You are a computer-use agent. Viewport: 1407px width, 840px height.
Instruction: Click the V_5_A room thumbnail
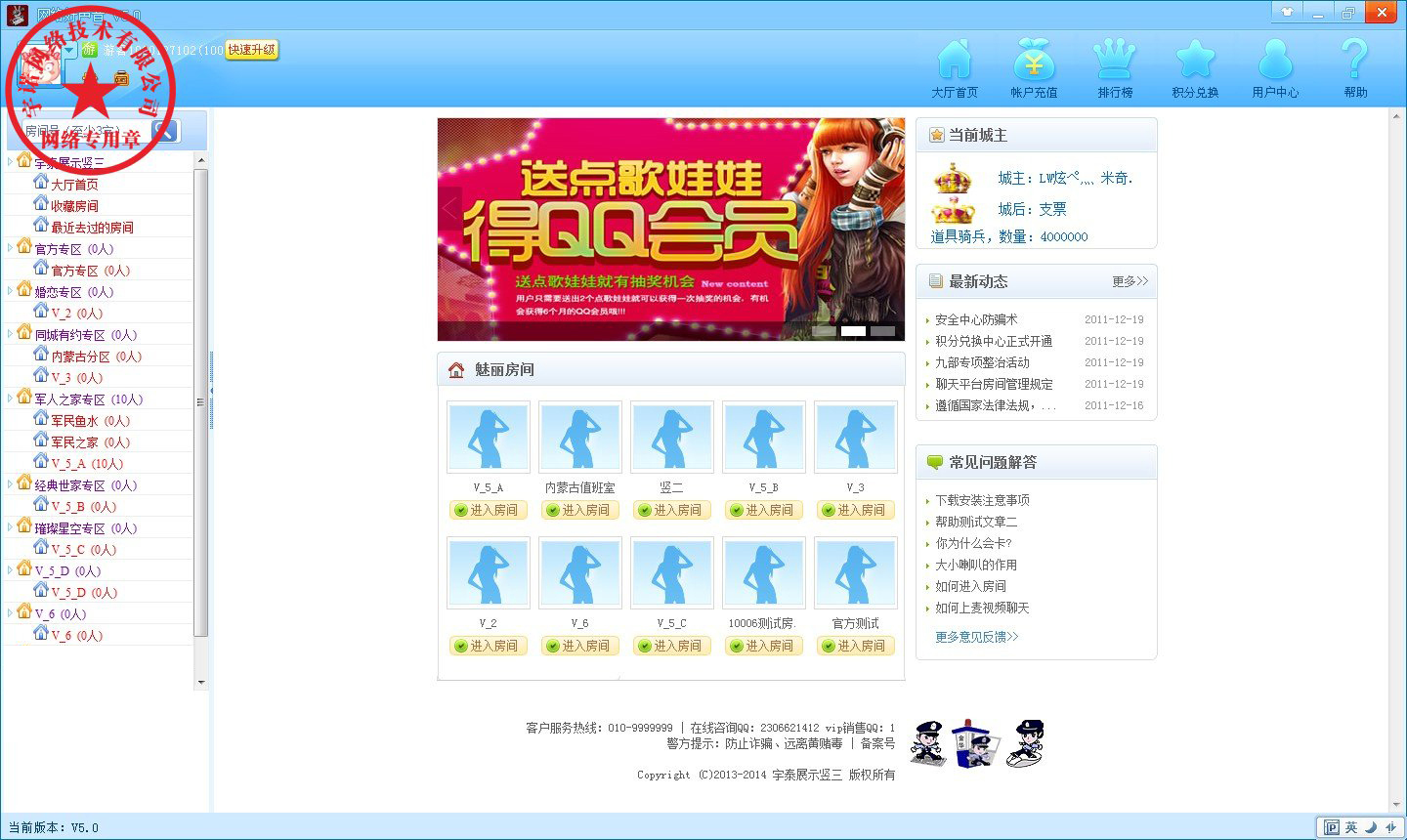(x=489, y=438)
